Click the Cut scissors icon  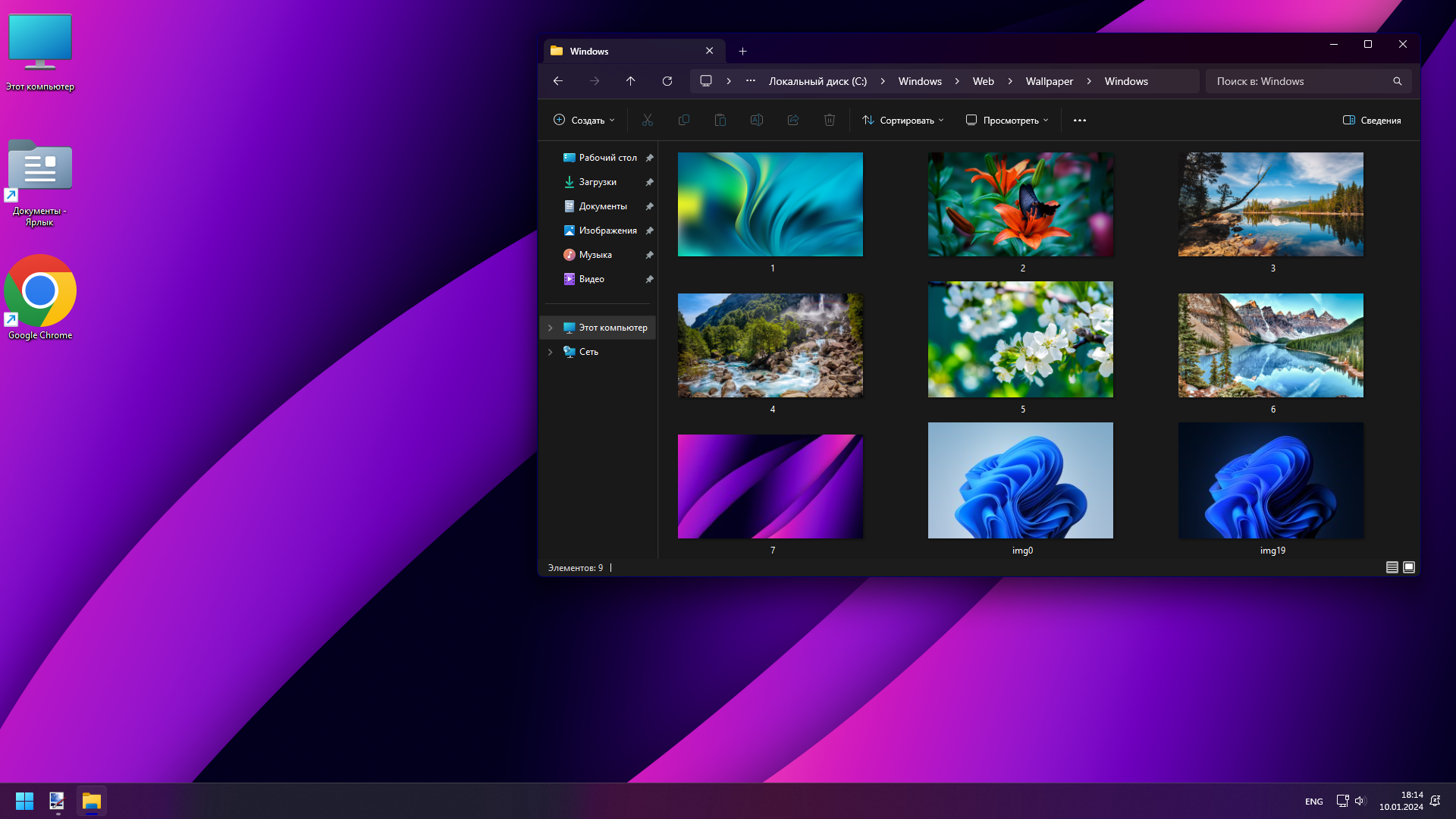point(647,120)
